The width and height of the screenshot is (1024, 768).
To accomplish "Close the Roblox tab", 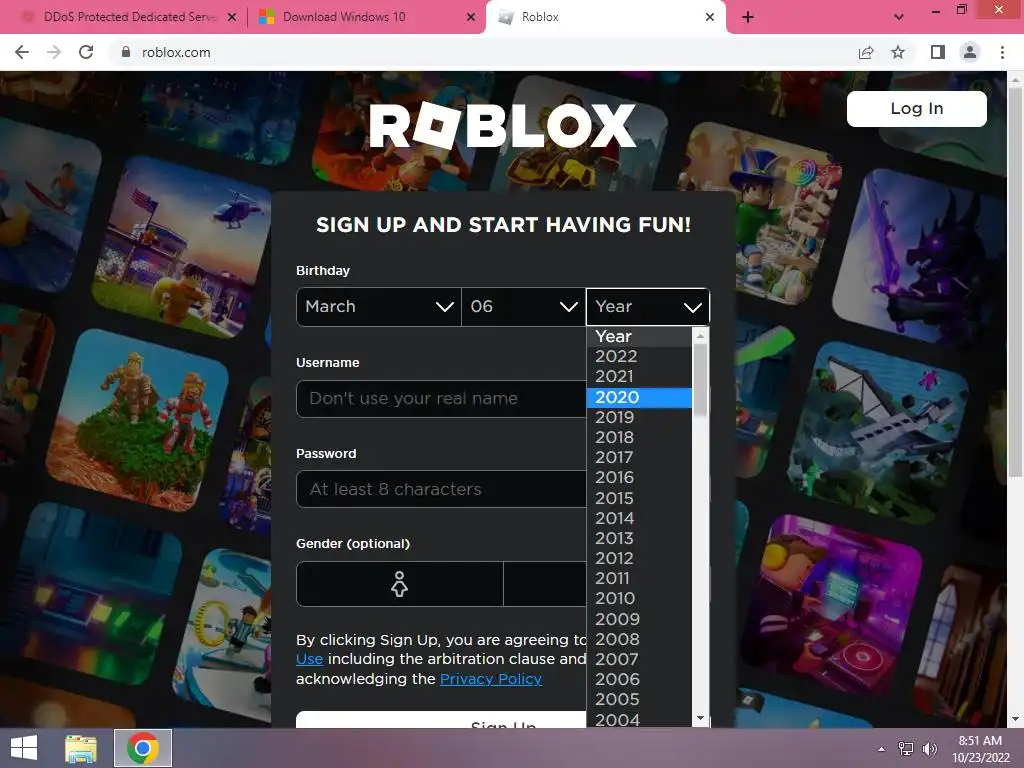I will pyautogui.click(x=710, y=17).
